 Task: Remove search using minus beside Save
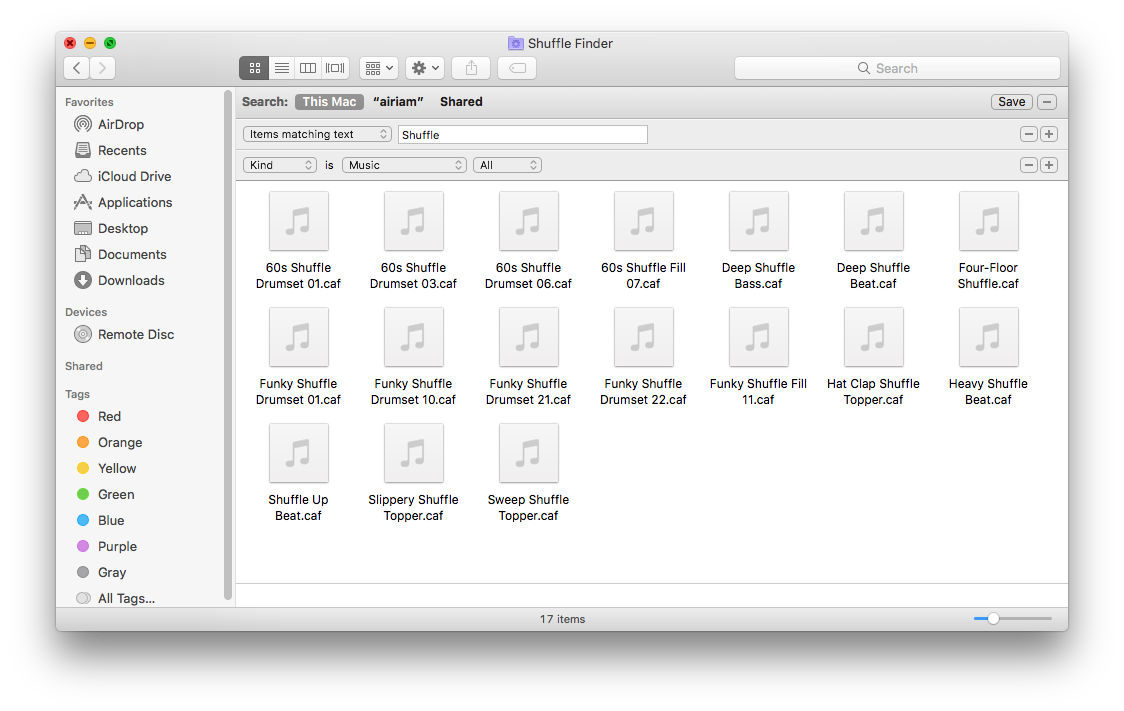1047,102
